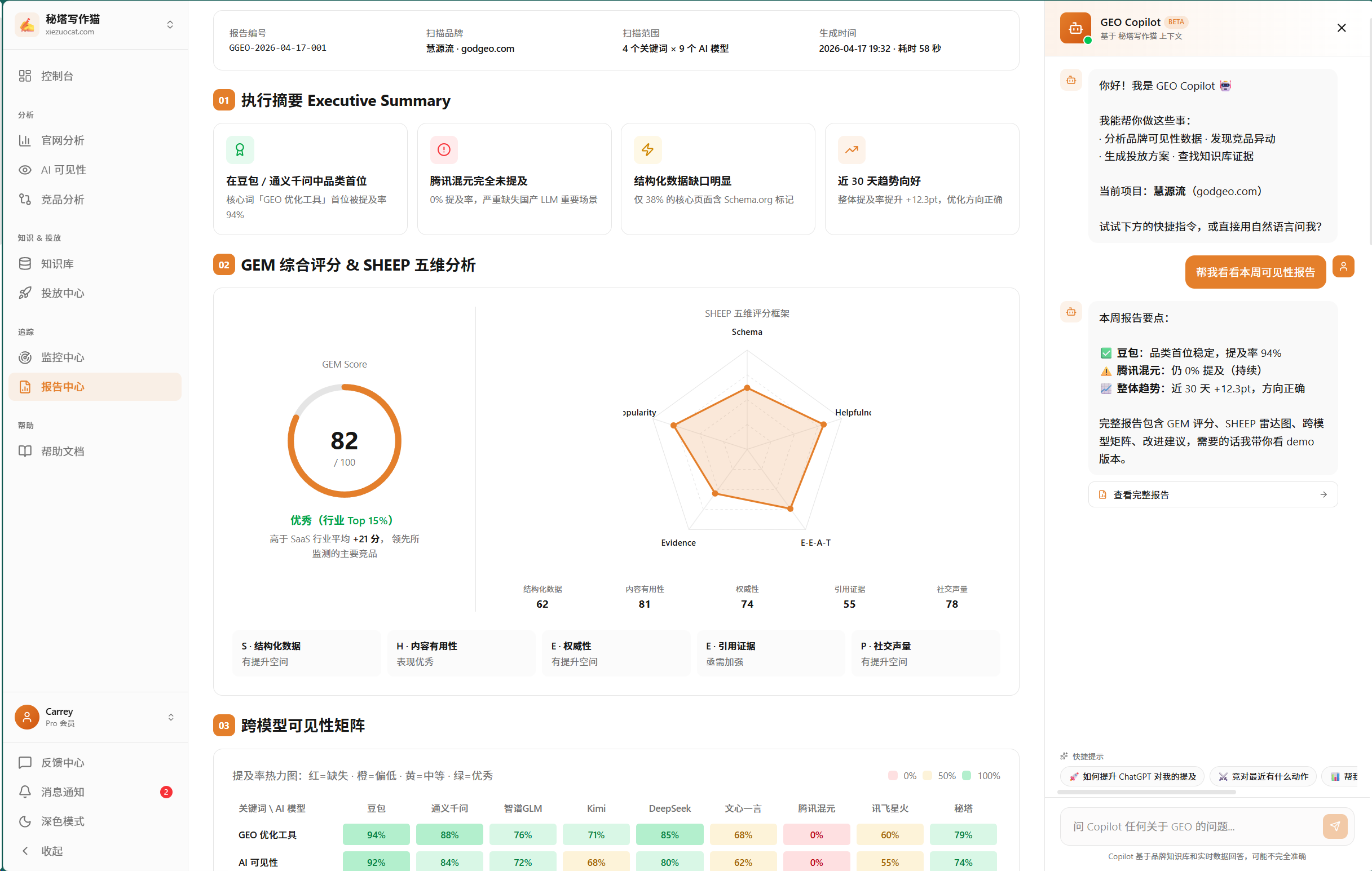
Task: Click 查看完整报告 button
Action: [x=1213, y=494]
